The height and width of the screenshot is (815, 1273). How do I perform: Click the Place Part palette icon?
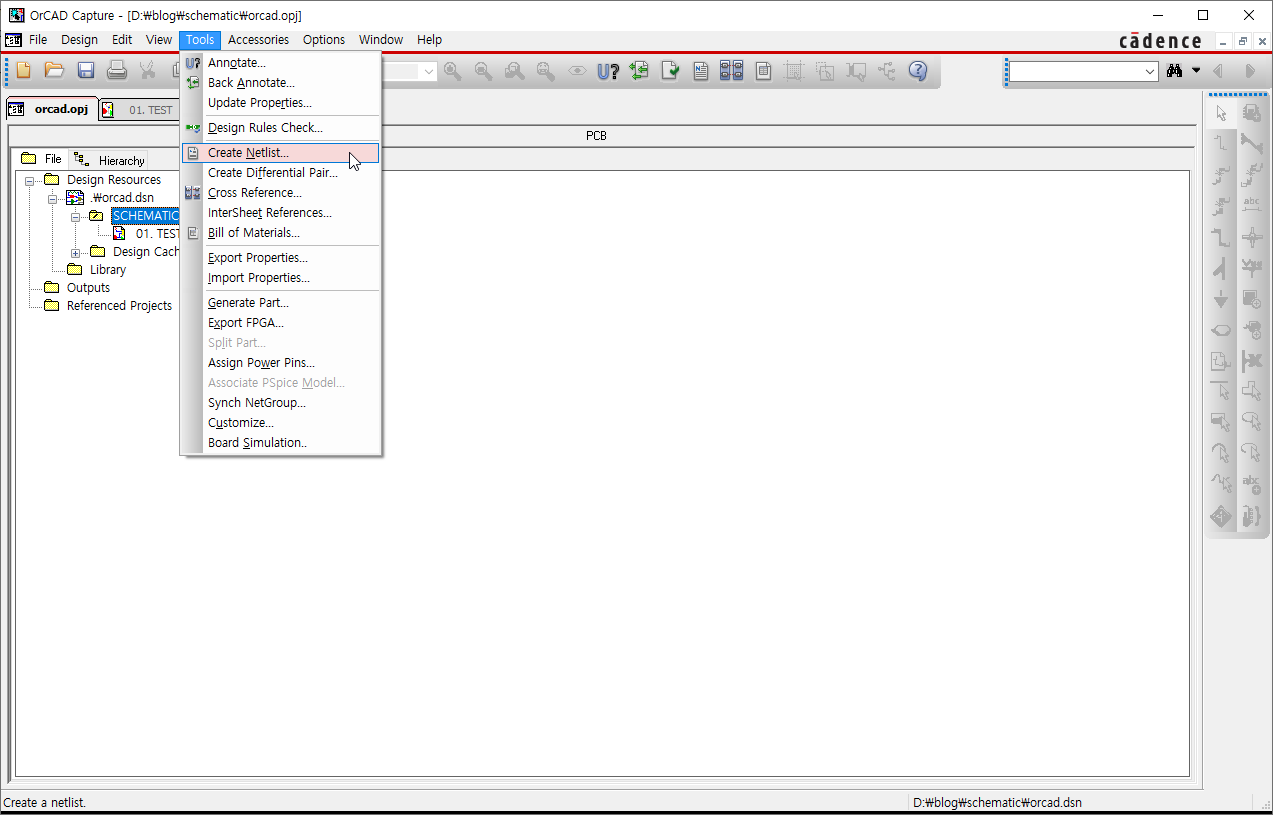pos(1251,114)
